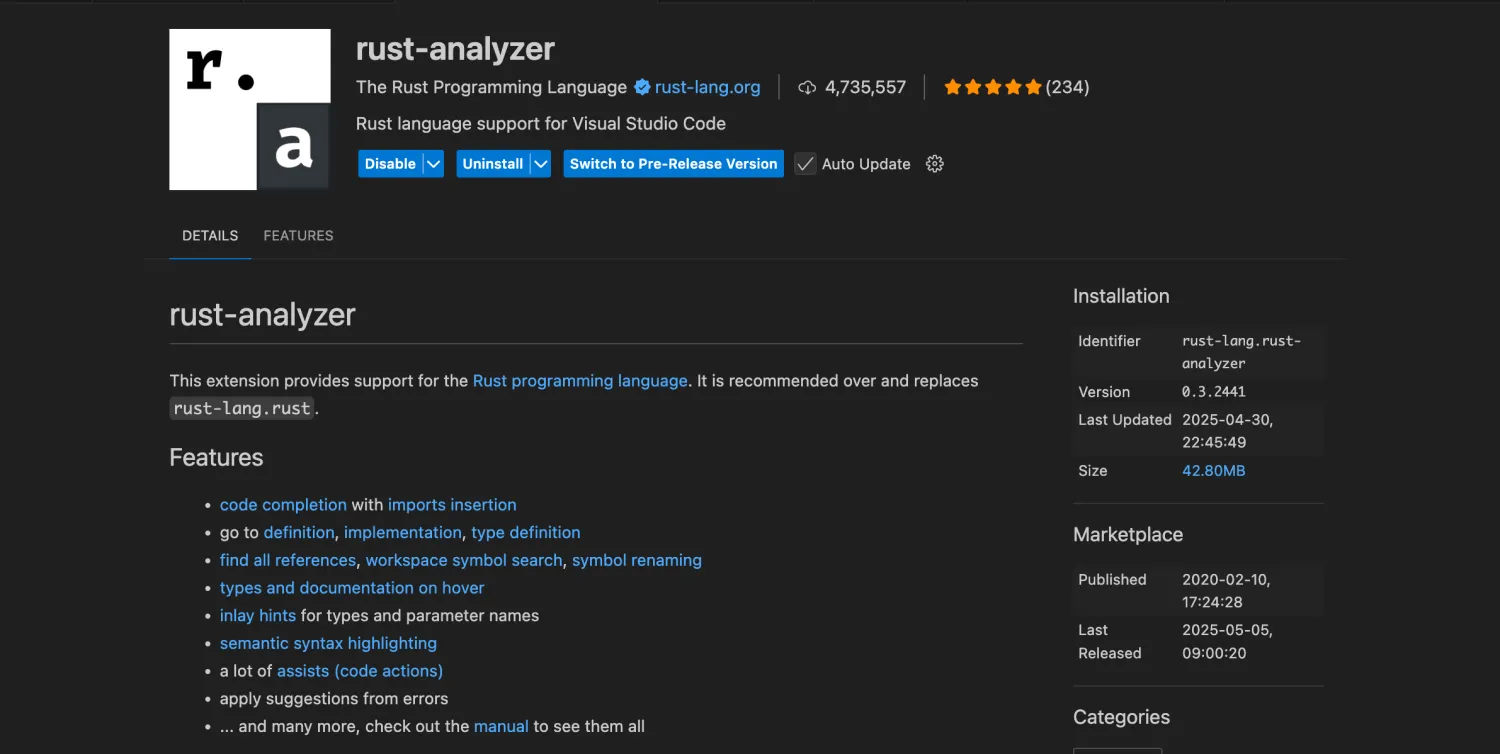The height and width of the screenshot is (754, 1500).
Task: Expand the Uninstall button dropdown arrow
Action: click(x=540, y=164)
